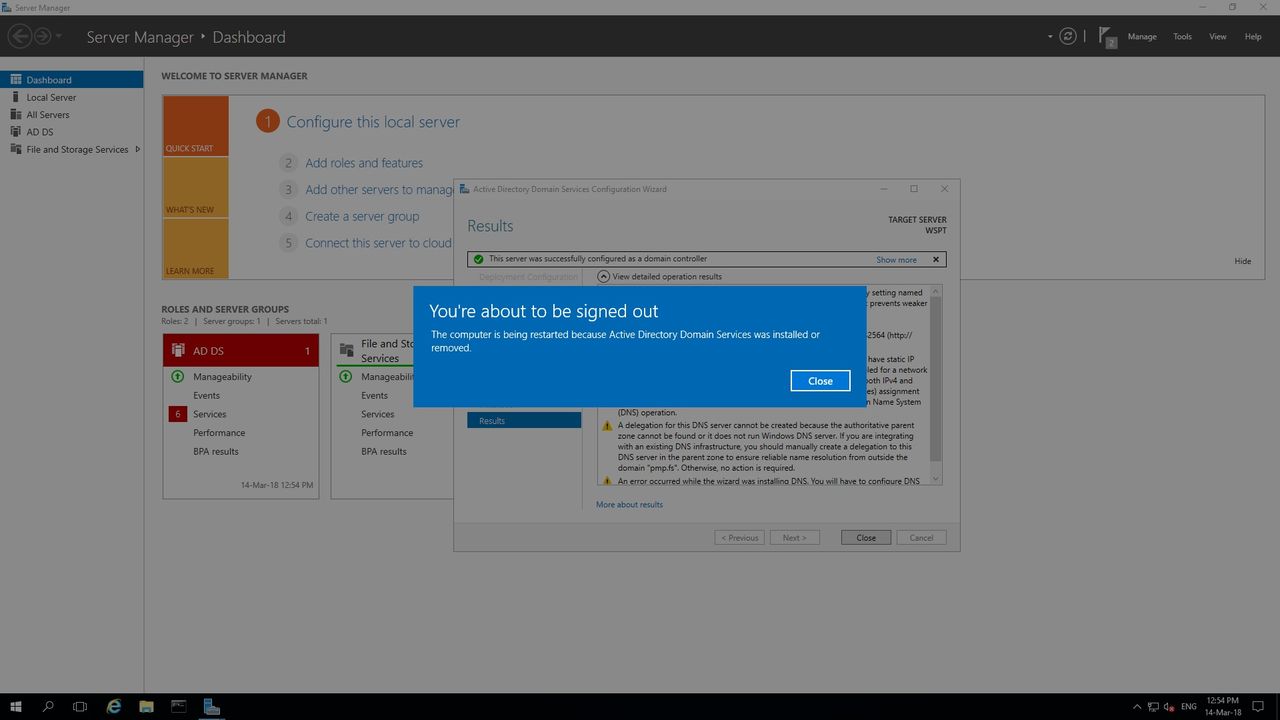Click the WHAT'S NEW tile
Screen dimensions: 1280x720
pyautogui.click(x=196, y=187)
